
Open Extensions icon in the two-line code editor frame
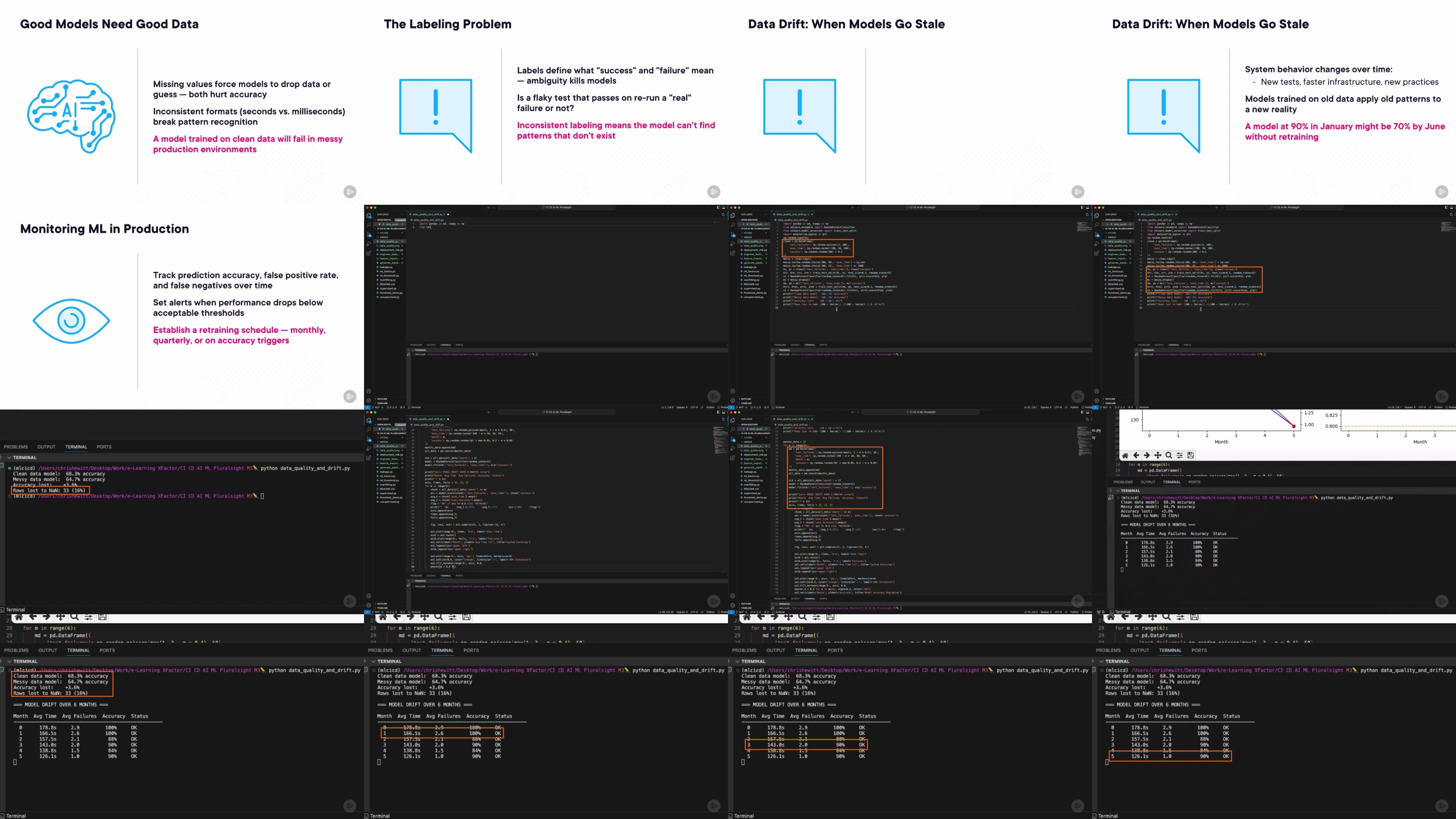369,253
